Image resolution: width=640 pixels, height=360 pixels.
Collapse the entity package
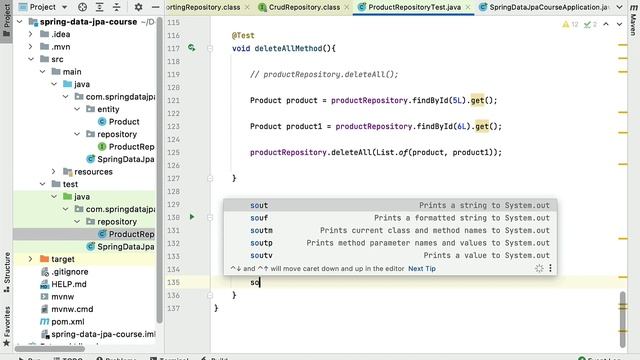point(77,109)
